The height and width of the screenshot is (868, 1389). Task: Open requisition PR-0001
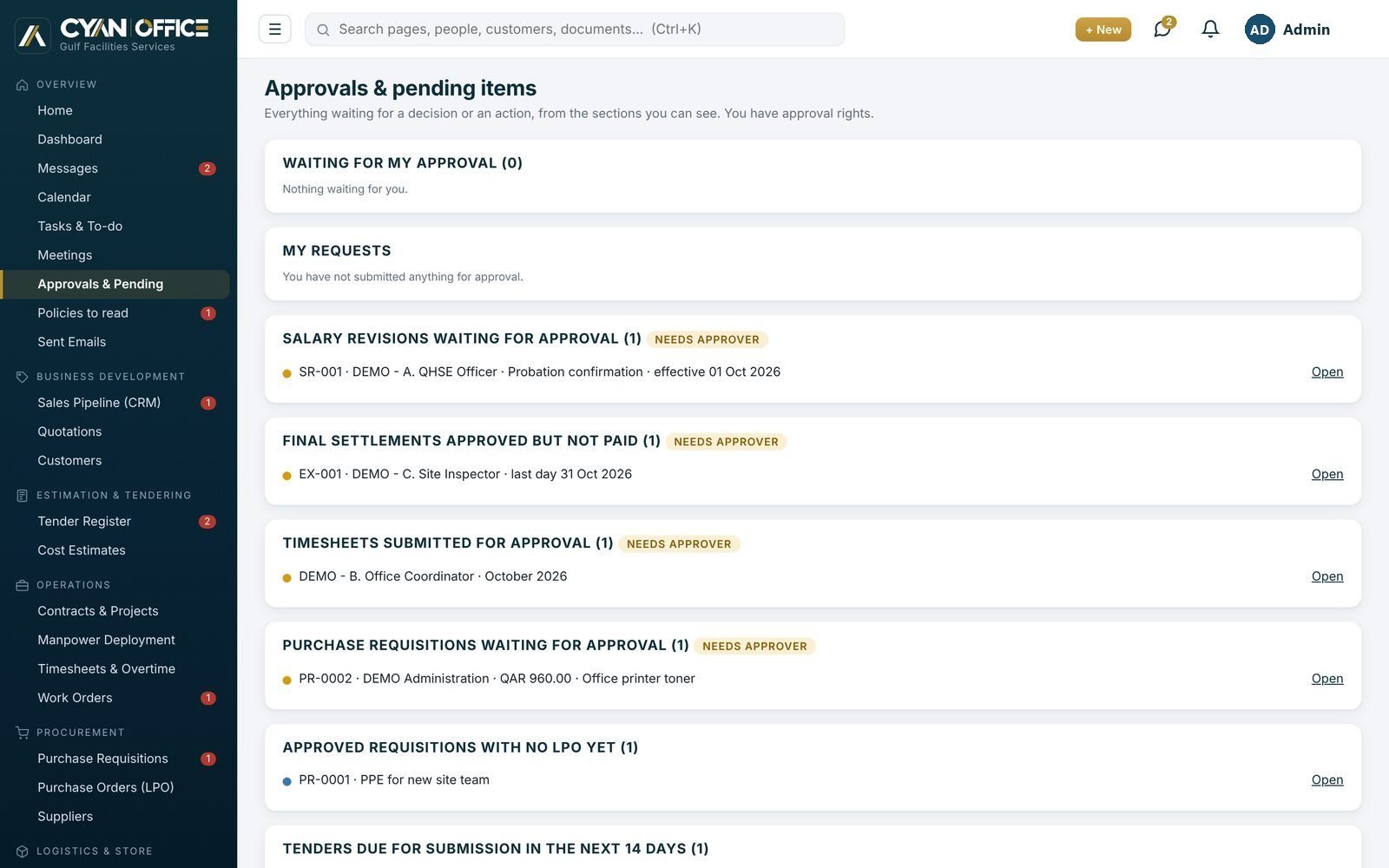[1326, 780]
